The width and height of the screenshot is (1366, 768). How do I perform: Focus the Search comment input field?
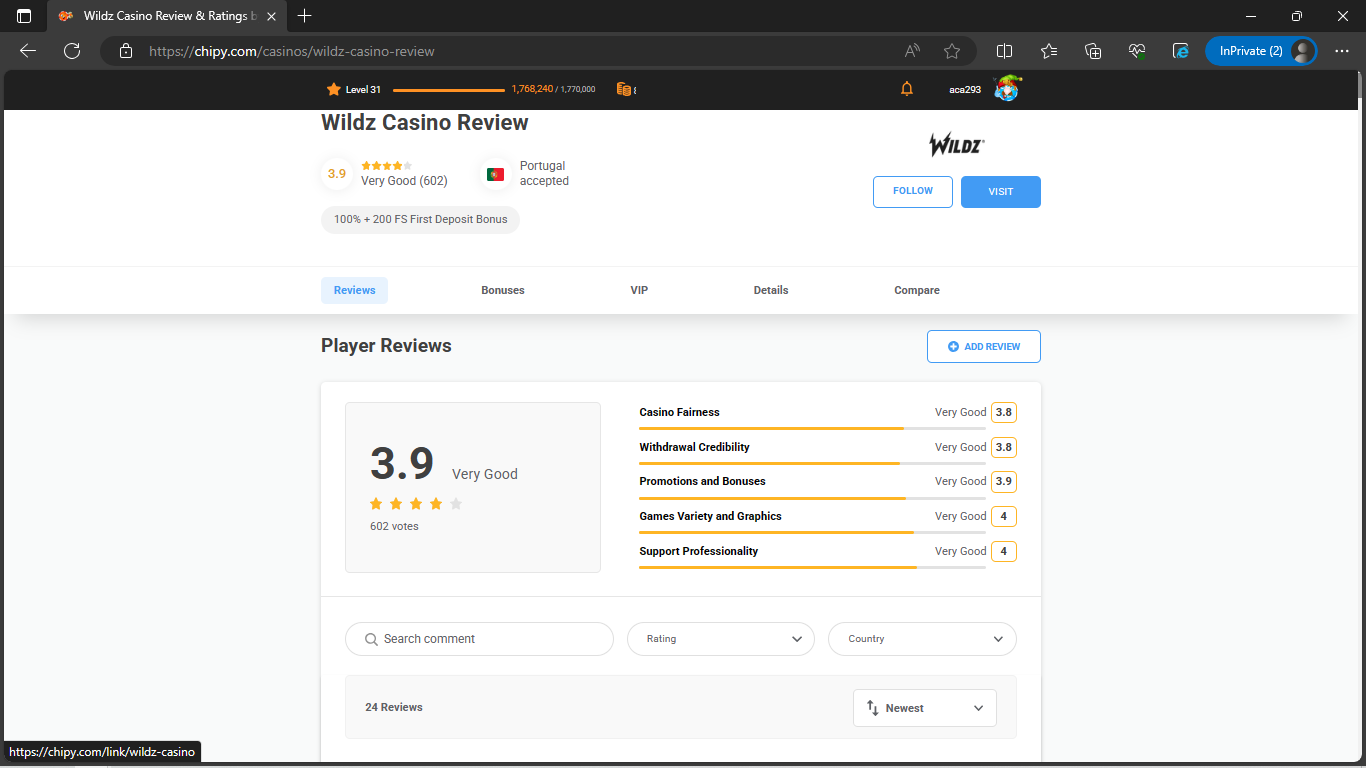tap(480, 639)
